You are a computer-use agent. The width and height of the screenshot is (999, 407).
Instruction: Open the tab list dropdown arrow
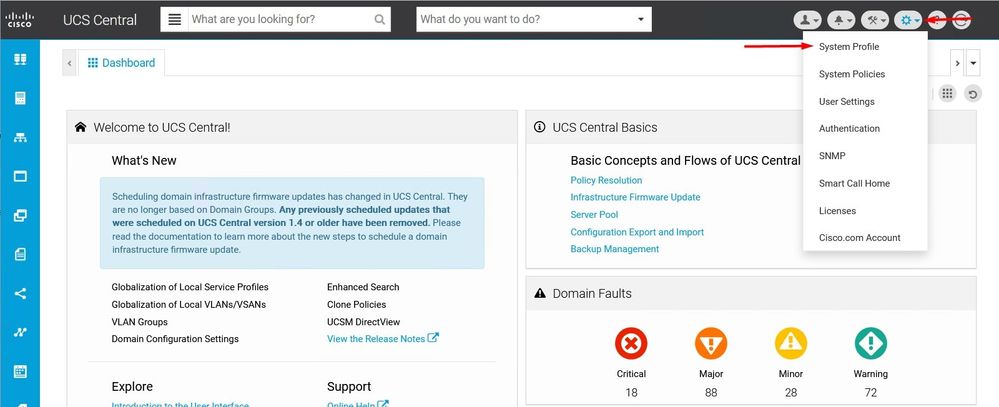tap(973, 63)
